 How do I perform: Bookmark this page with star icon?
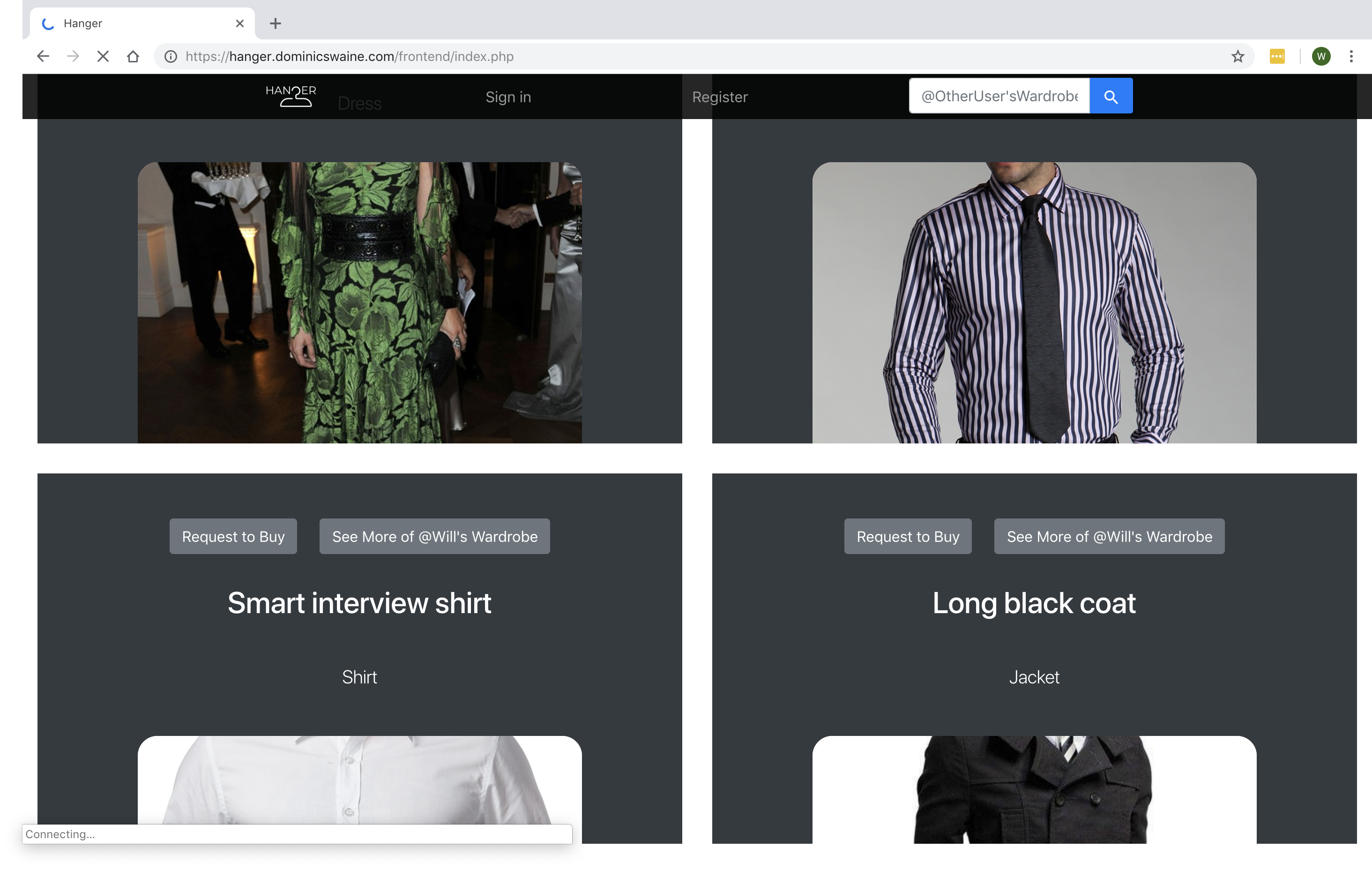pyautogui.click(x=1237, y=56)
